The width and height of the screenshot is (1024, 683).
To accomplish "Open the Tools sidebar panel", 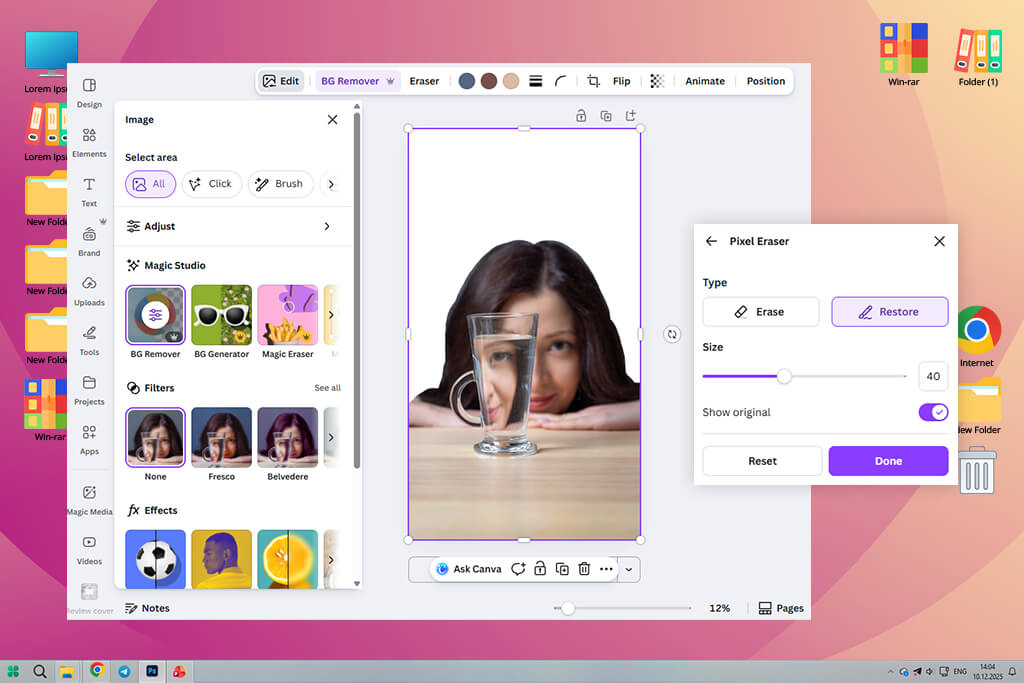I will click(x=89, y=340).
